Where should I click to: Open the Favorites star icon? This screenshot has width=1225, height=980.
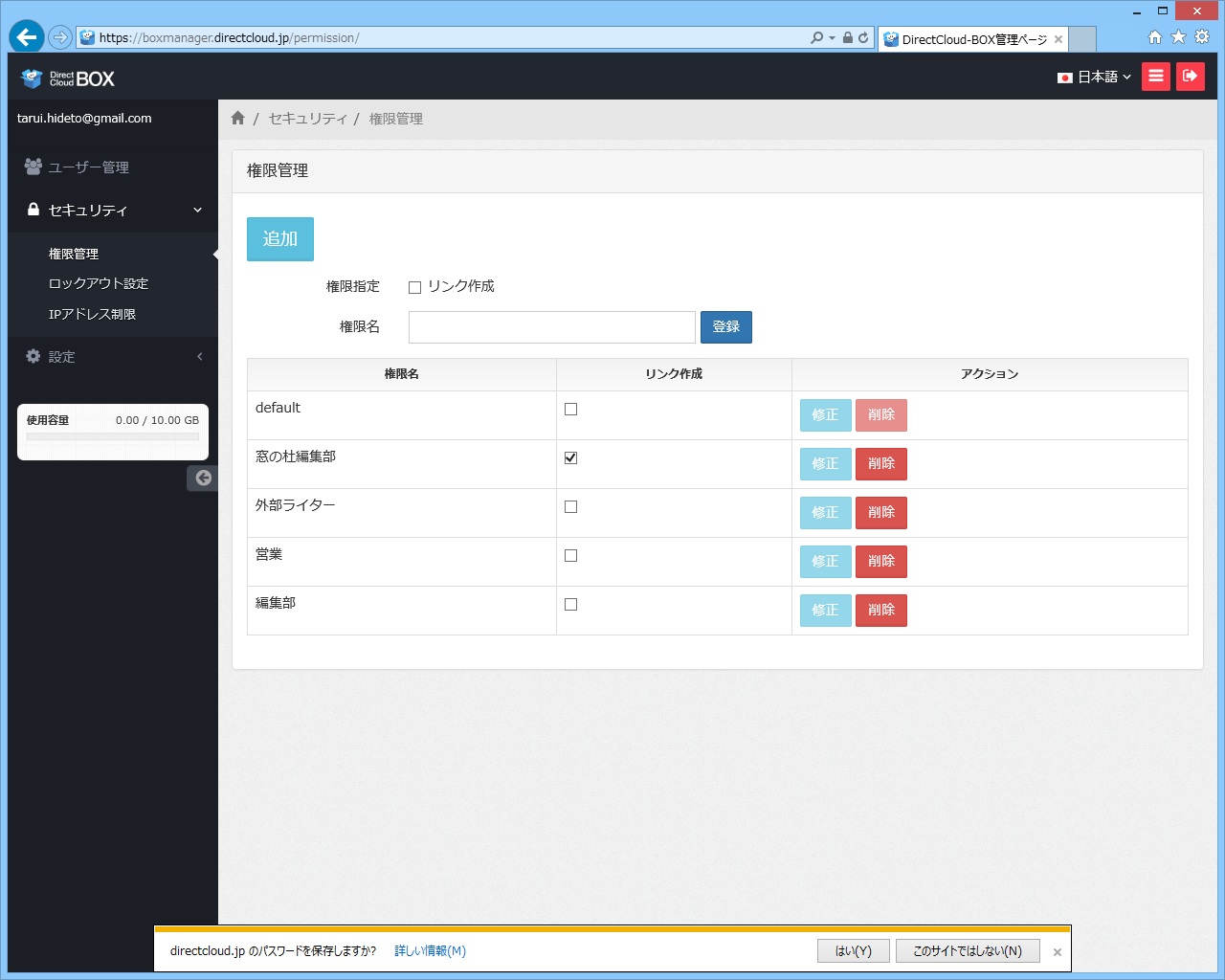point(1178,37)
